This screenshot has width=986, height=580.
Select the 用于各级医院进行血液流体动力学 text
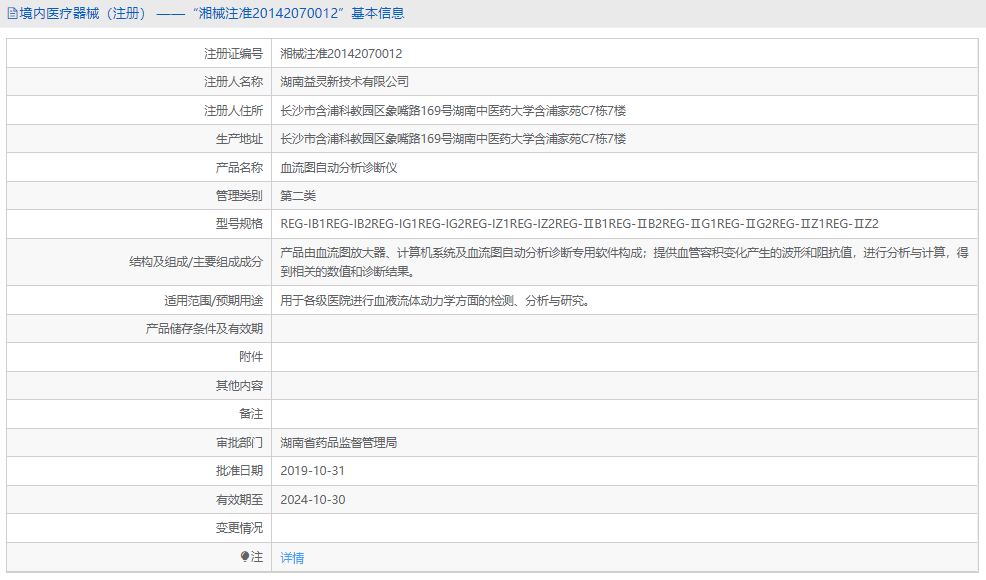pos(435,301)
